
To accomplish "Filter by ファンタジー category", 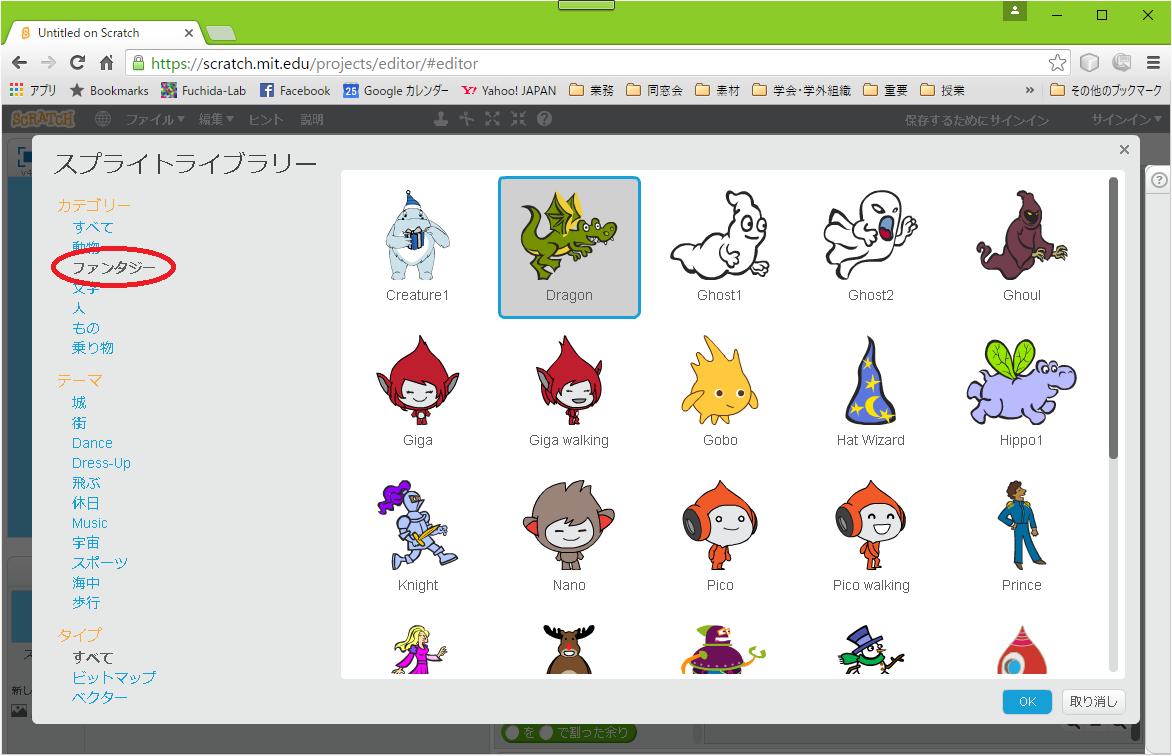I will 114,268.
